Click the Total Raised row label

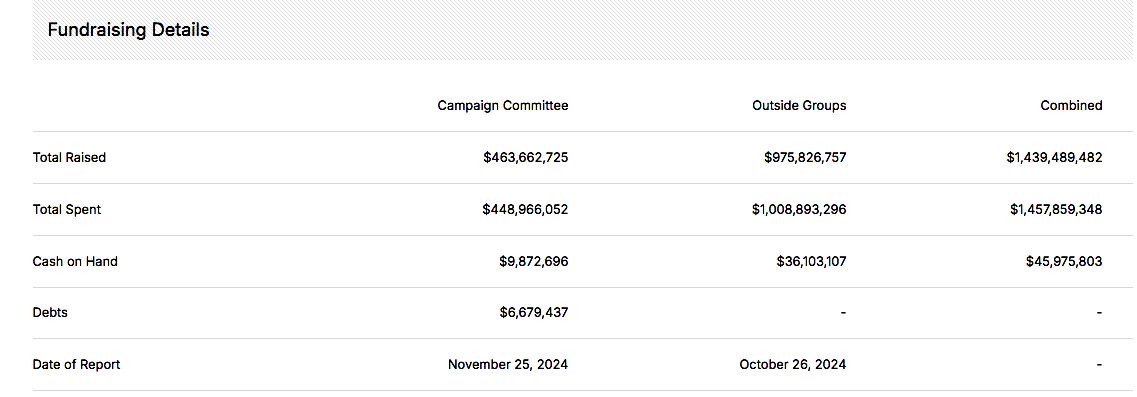click(69, 157)
